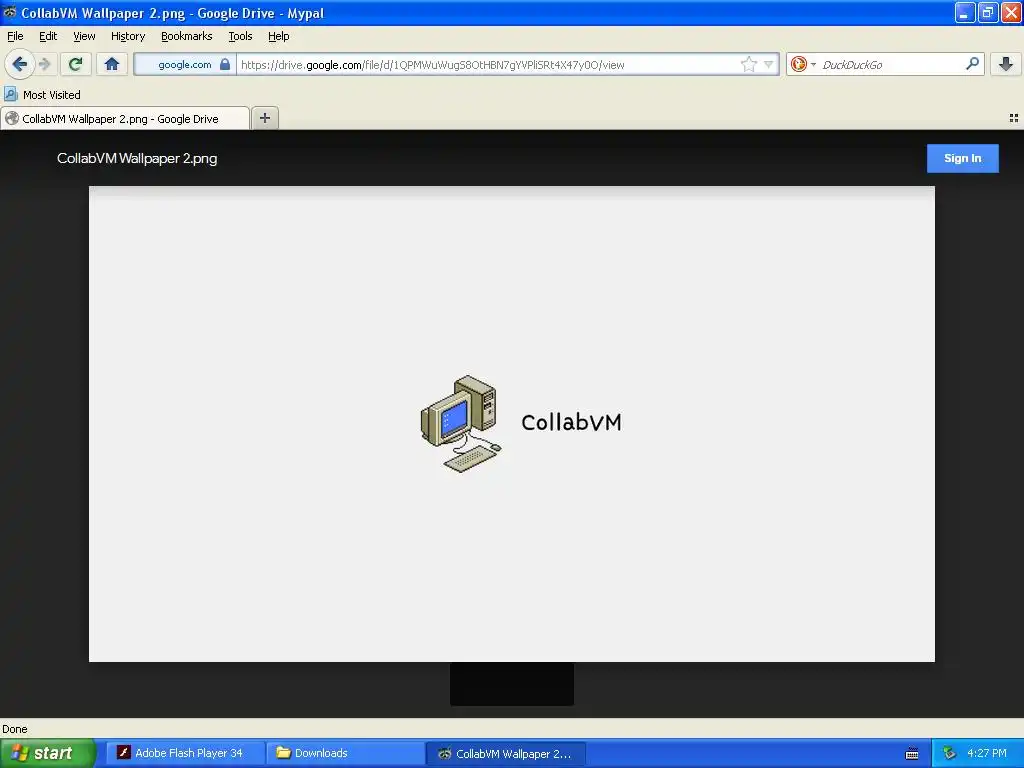The image size is (1024, 768).
Task: Click the CollabVM Wallpaper 2.png file title
Action: (x=137, y=158)
